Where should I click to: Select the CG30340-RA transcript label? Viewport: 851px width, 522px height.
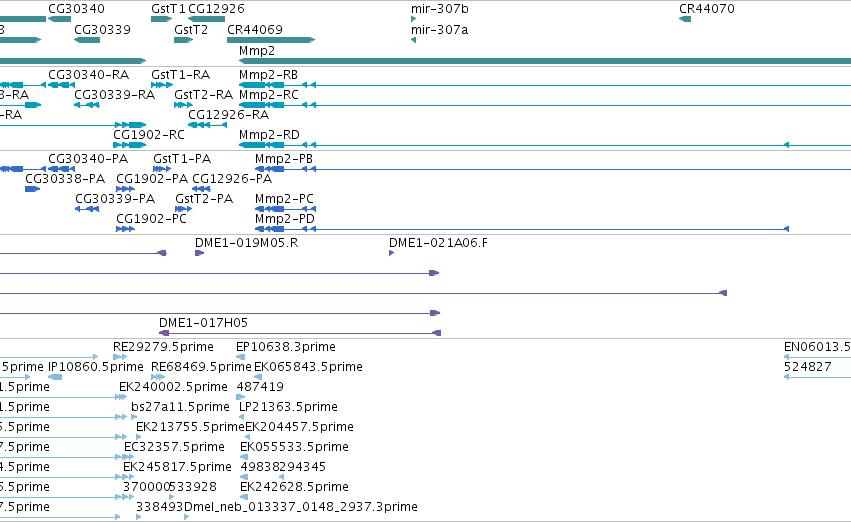coord(88,74)
